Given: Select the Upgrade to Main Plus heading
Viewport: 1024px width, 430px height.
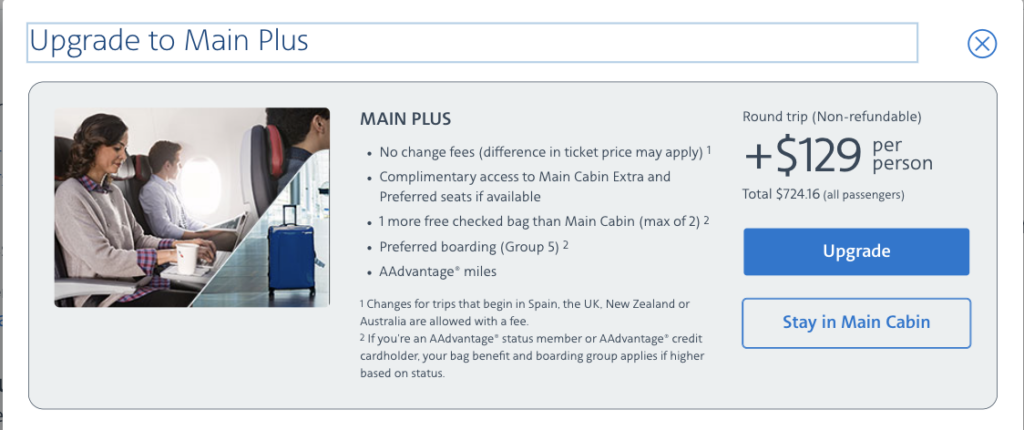Looking at the screenshot, I should click(x=168, y=41).
